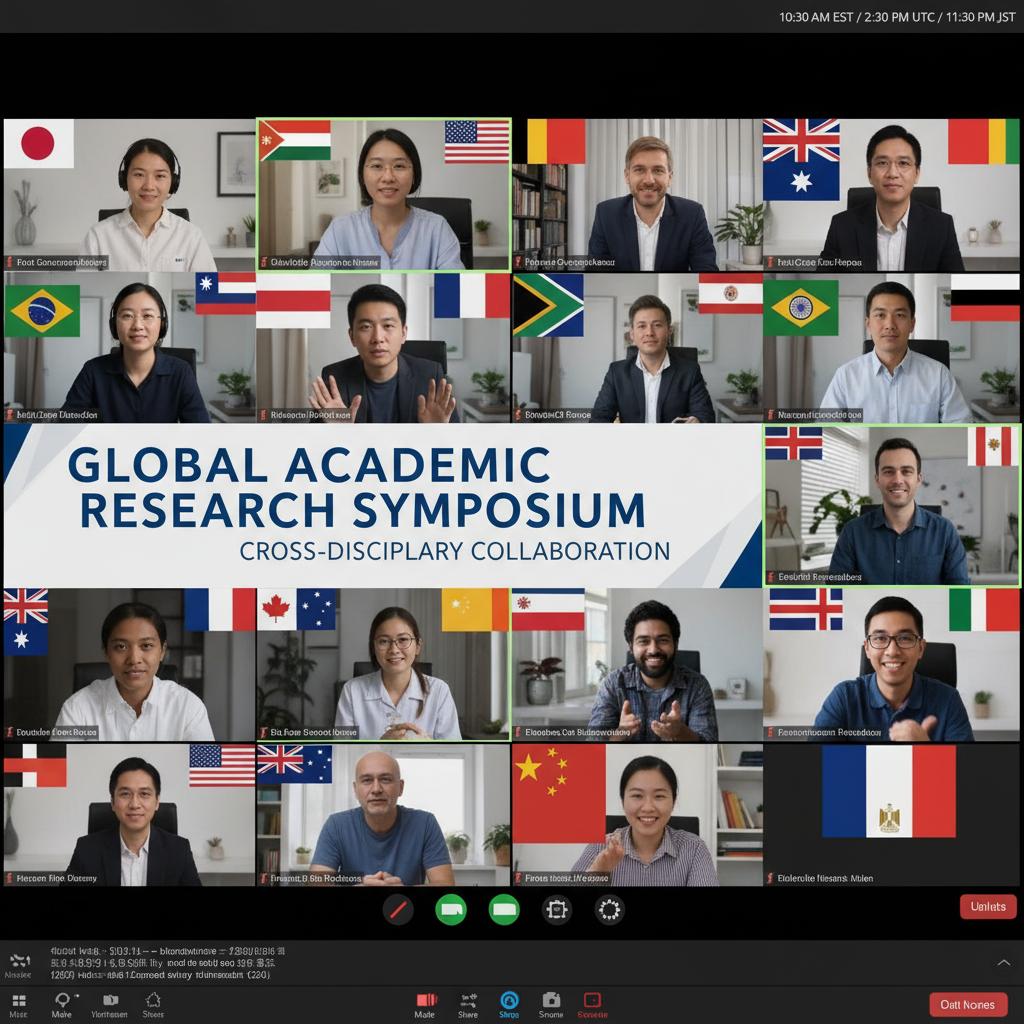Viewport: 1024px width, 1024px height.
Task: Toggle the green rectangle button beside the chip icon
Action: (x=504, y=909)
